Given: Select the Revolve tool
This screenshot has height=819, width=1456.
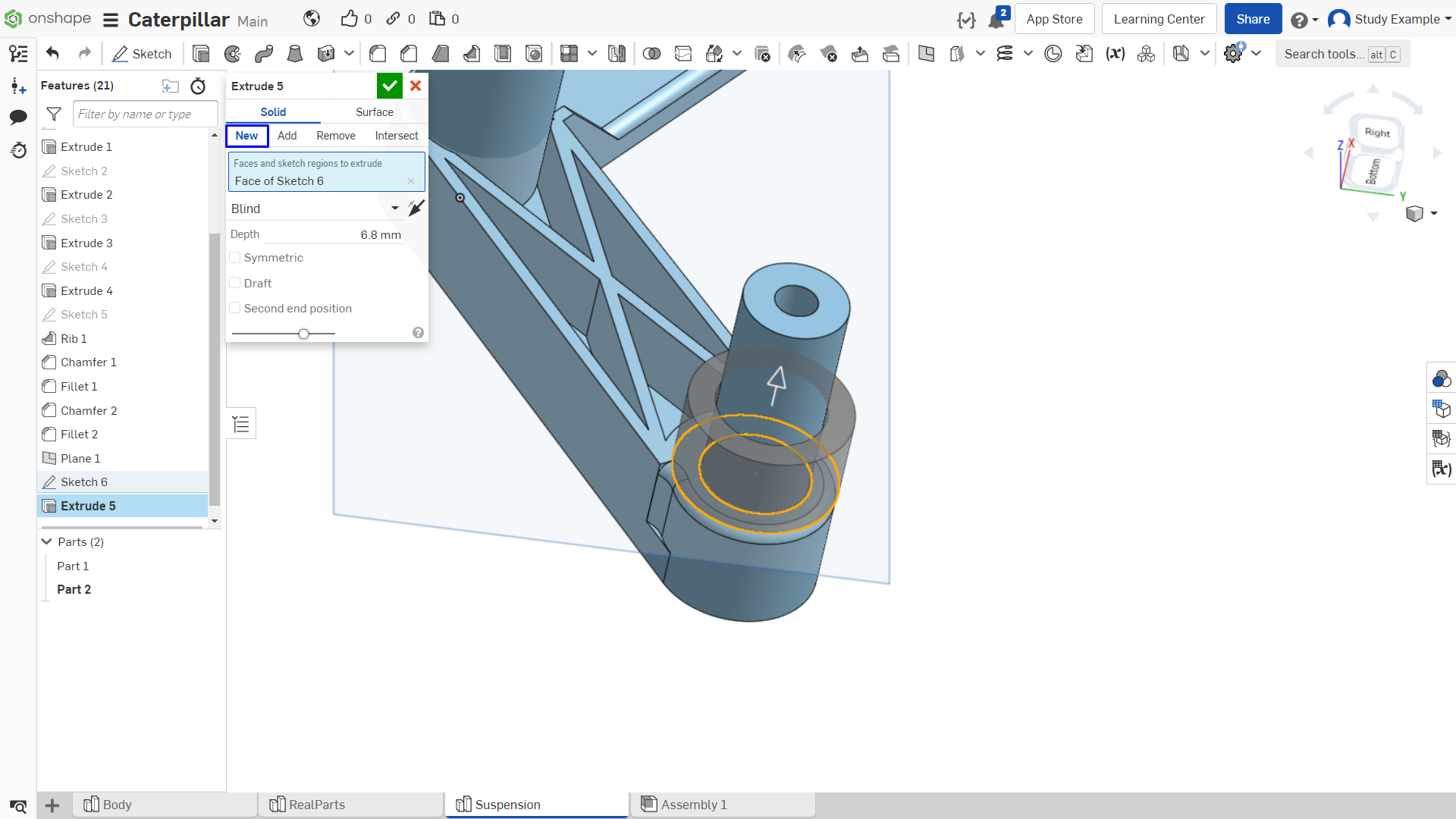Looking at the screenshot, I should pyautogui.click(x=233, y=54).
